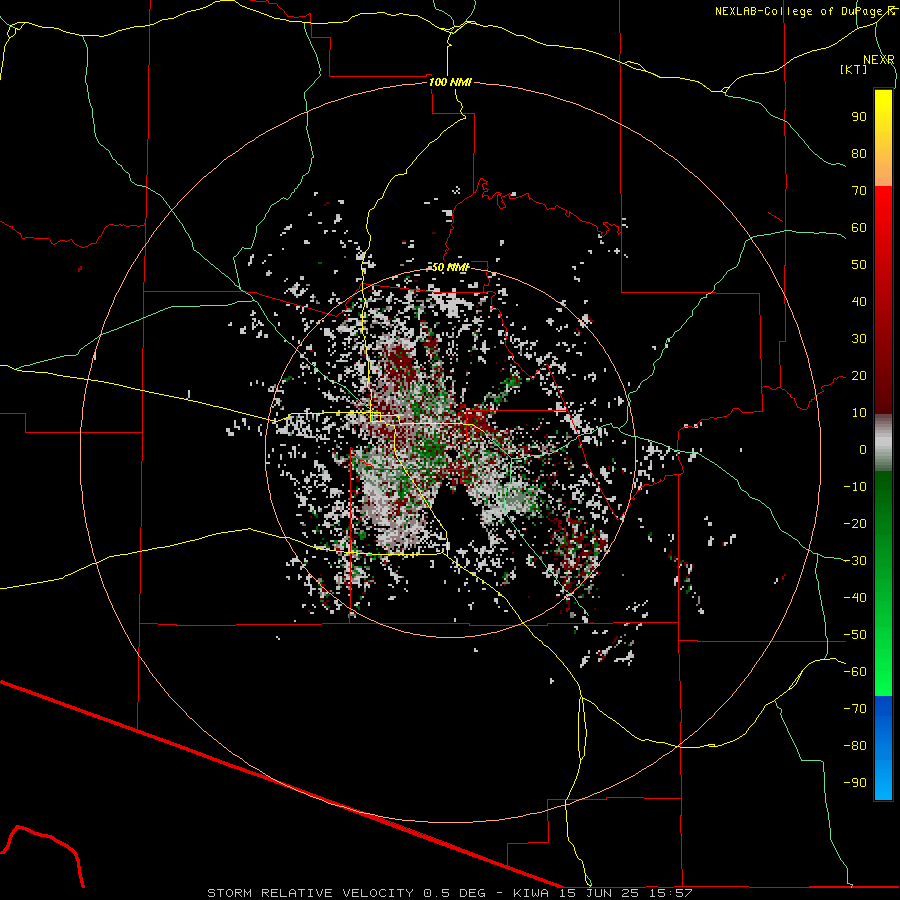Click the -90 value on velocity scale
The width and height of the screenshot is (900, 900).
point(855,783)
